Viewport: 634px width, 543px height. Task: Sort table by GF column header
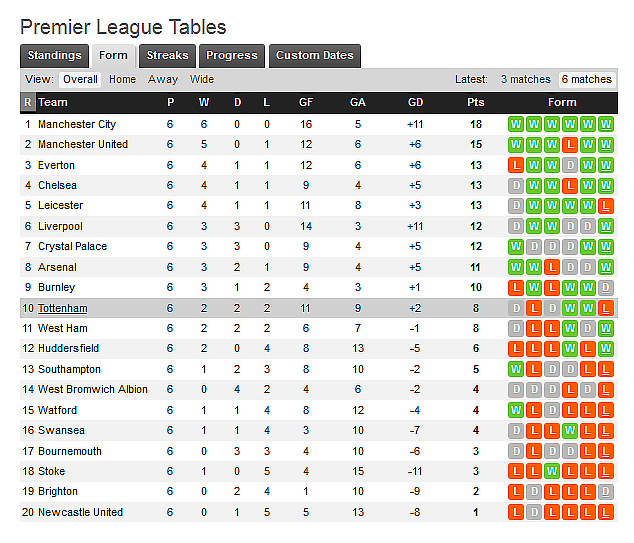(306, 102)
